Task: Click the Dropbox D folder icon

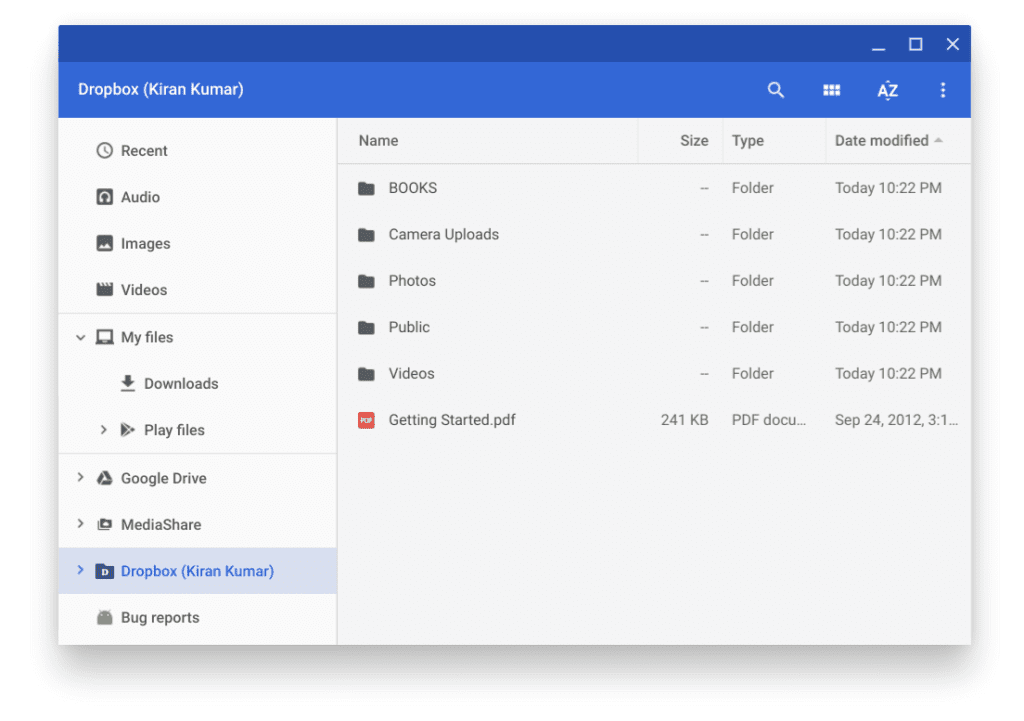Action: (x=104, y=571)
